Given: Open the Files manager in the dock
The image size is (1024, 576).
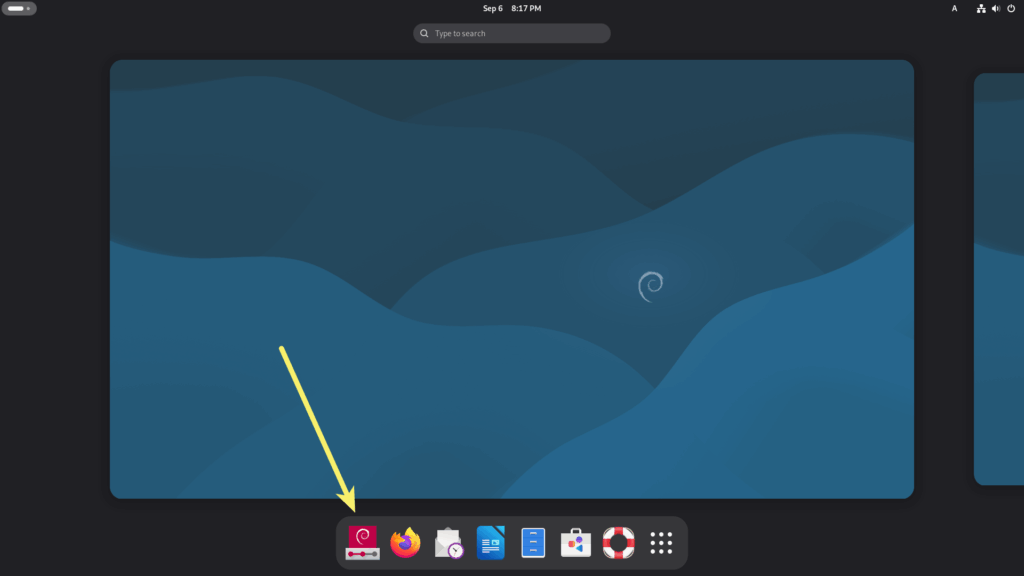Looking at the screenshot, I should [533, 543].
